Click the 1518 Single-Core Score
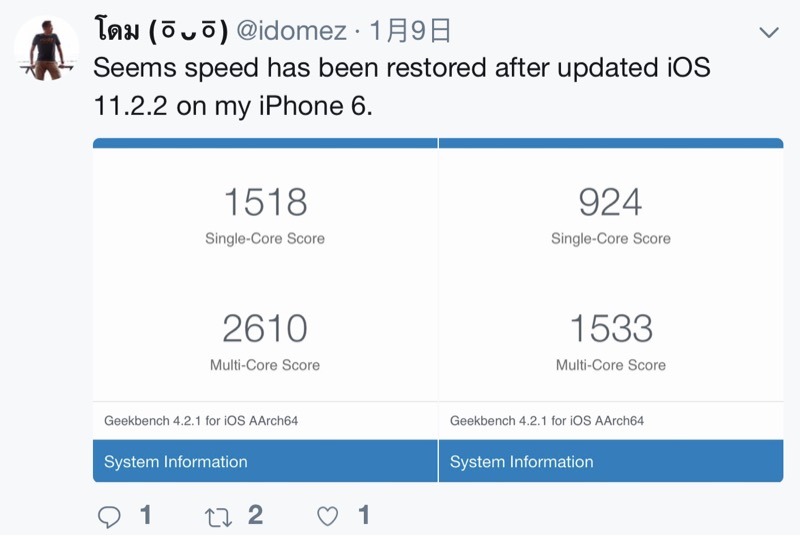The height and width of the screenshot is (535, 800). pyautogui.click(x=265, y=203)
